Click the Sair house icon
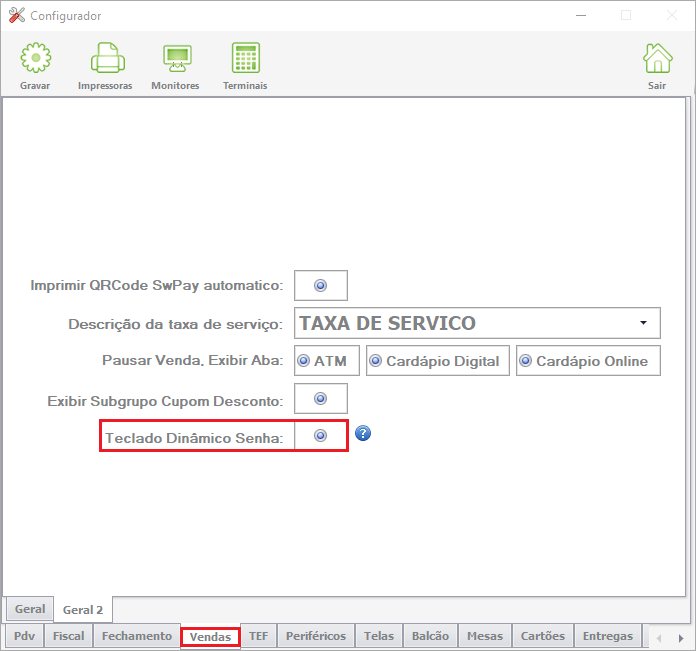This screenshot has height=651, width=696. (x=657, y=58)
